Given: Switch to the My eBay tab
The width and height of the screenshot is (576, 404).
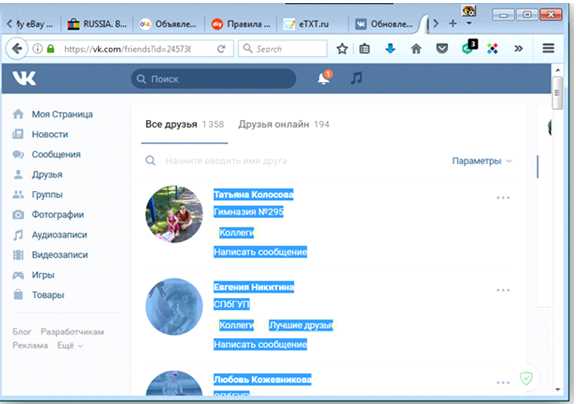Looking at the screenshot, I should coord(34,24).
